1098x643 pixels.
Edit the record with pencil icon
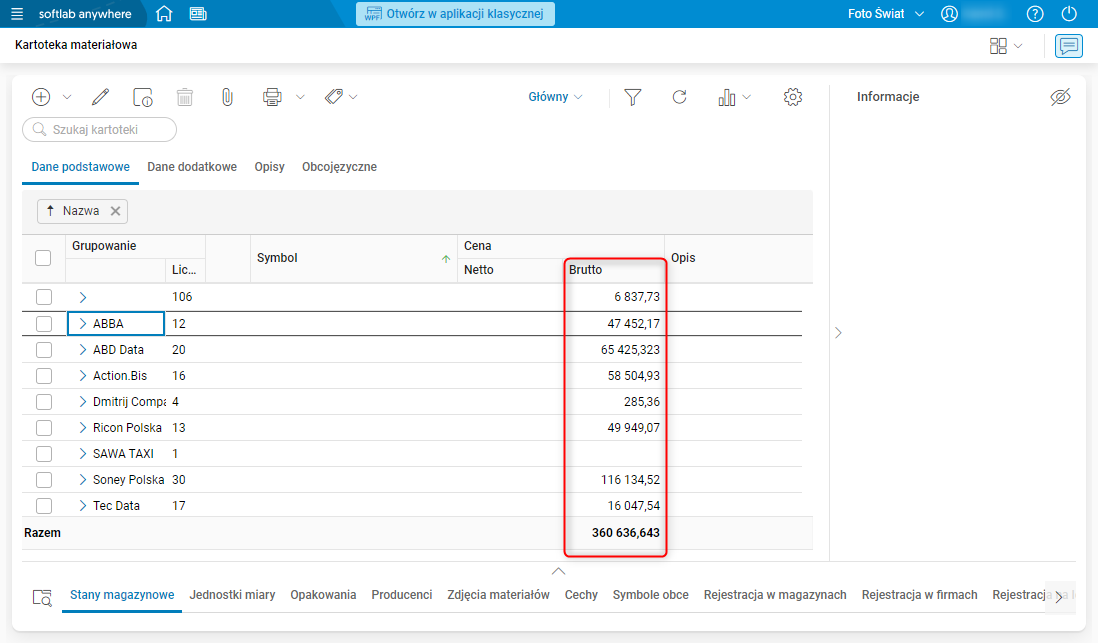[x=100, y=97]
